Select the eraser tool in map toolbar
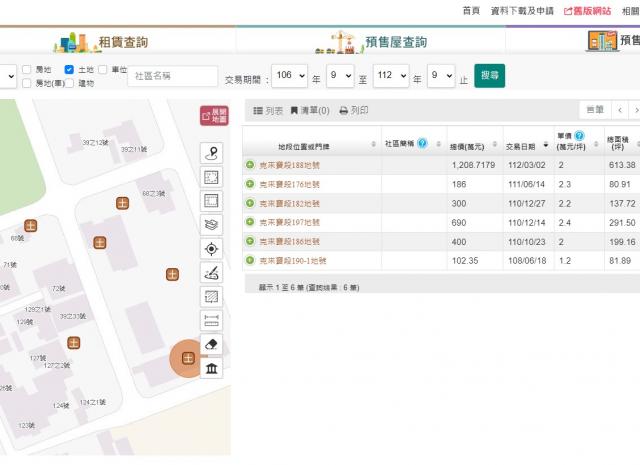The image size is (640, 465). (x=212, y=345)
